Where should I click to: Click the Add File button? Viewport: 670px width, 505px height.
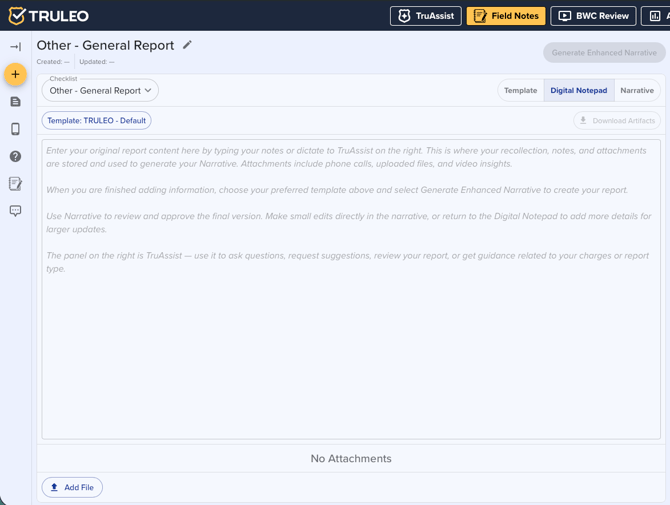click(x=72, y=487)
